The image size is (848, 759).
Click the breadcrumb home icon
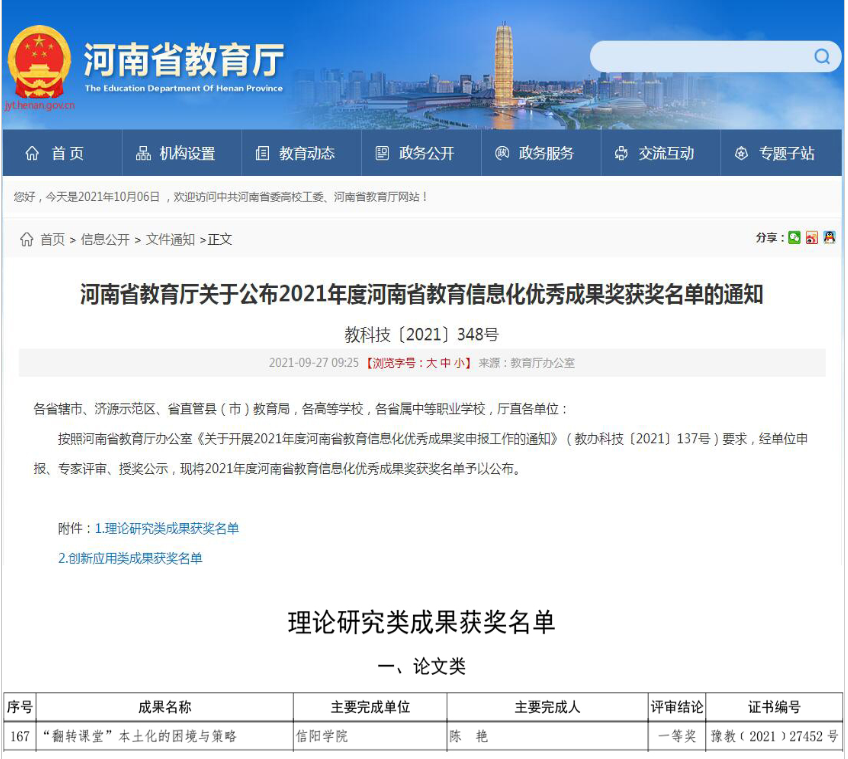(26, 239)
